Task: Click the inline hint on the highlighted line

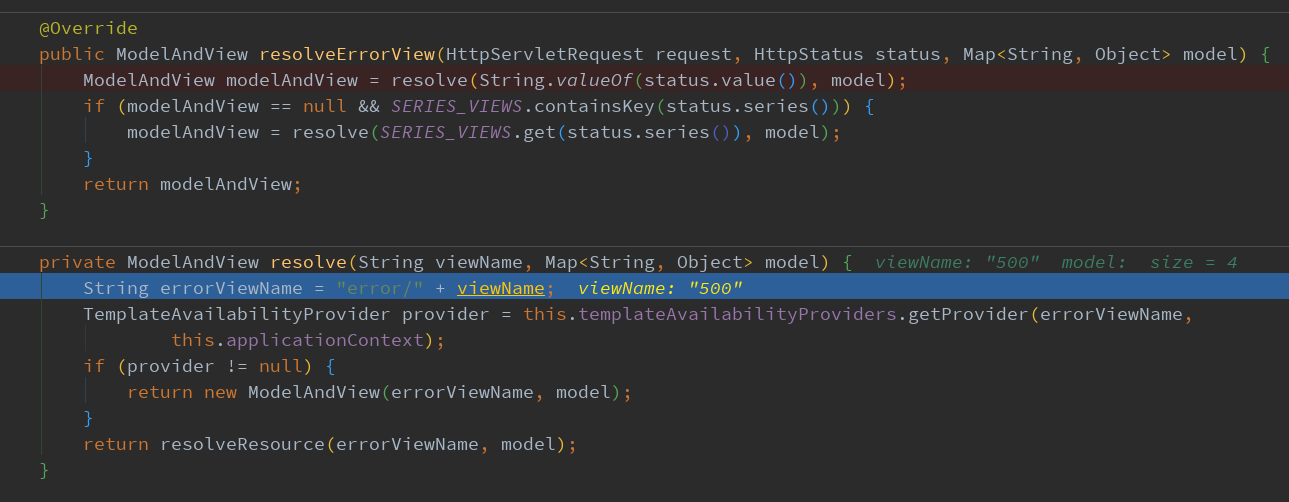Action: (661, 288)
